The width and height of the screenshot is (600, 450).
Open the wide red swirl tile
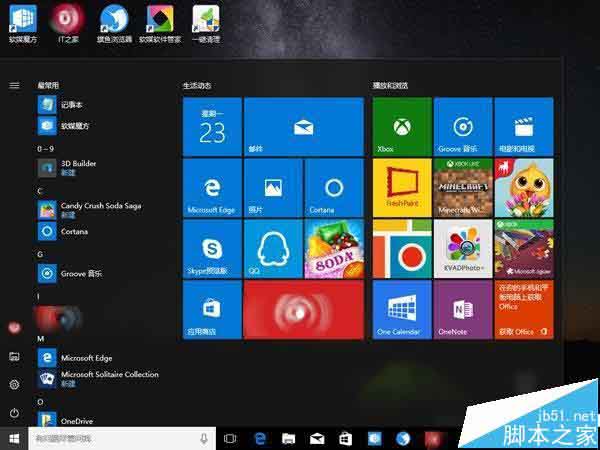click(x=304, y=310)
